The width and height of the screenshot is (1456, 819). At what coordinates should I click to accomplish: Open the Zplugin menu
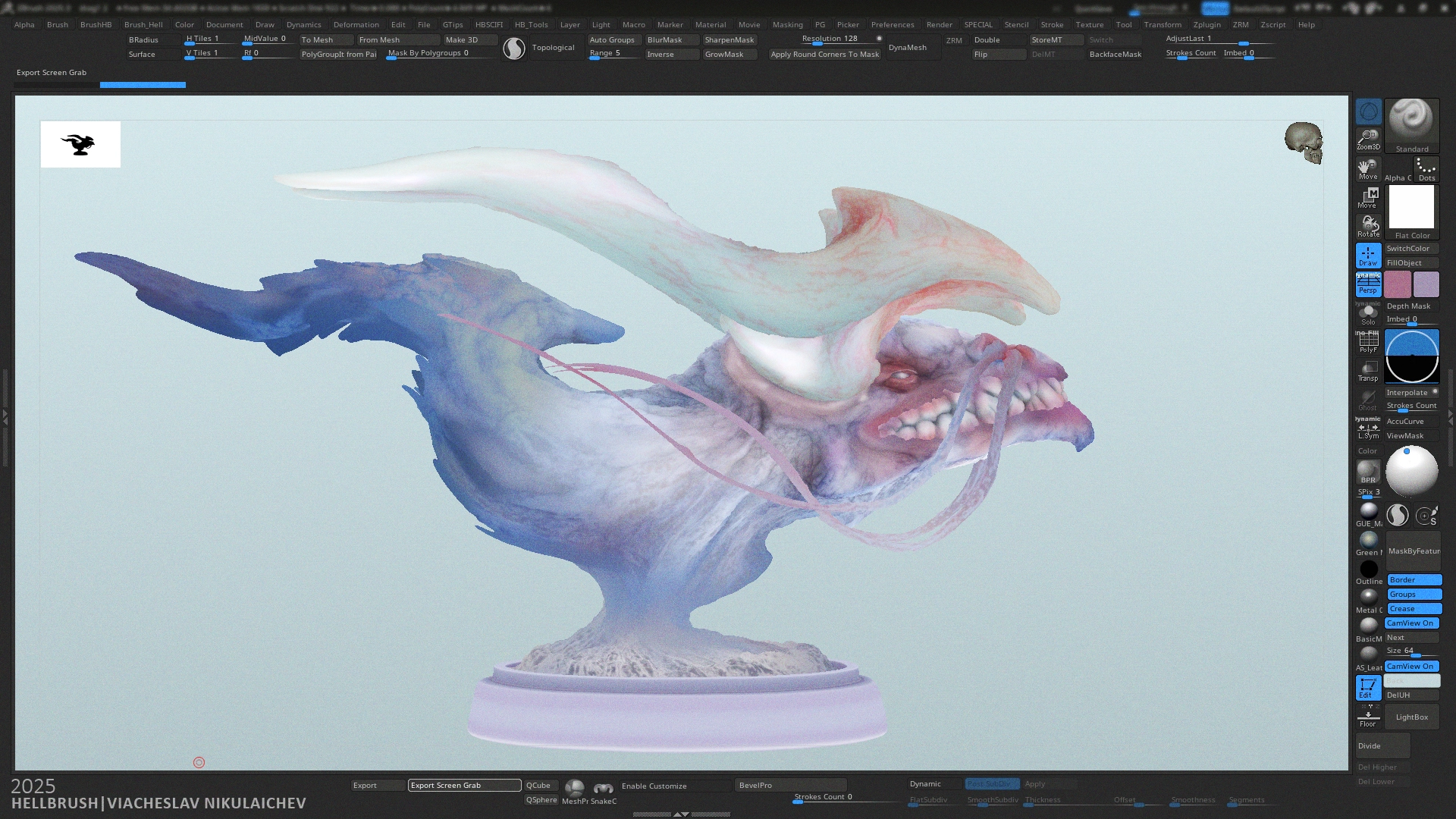[x=1207, y=24]
